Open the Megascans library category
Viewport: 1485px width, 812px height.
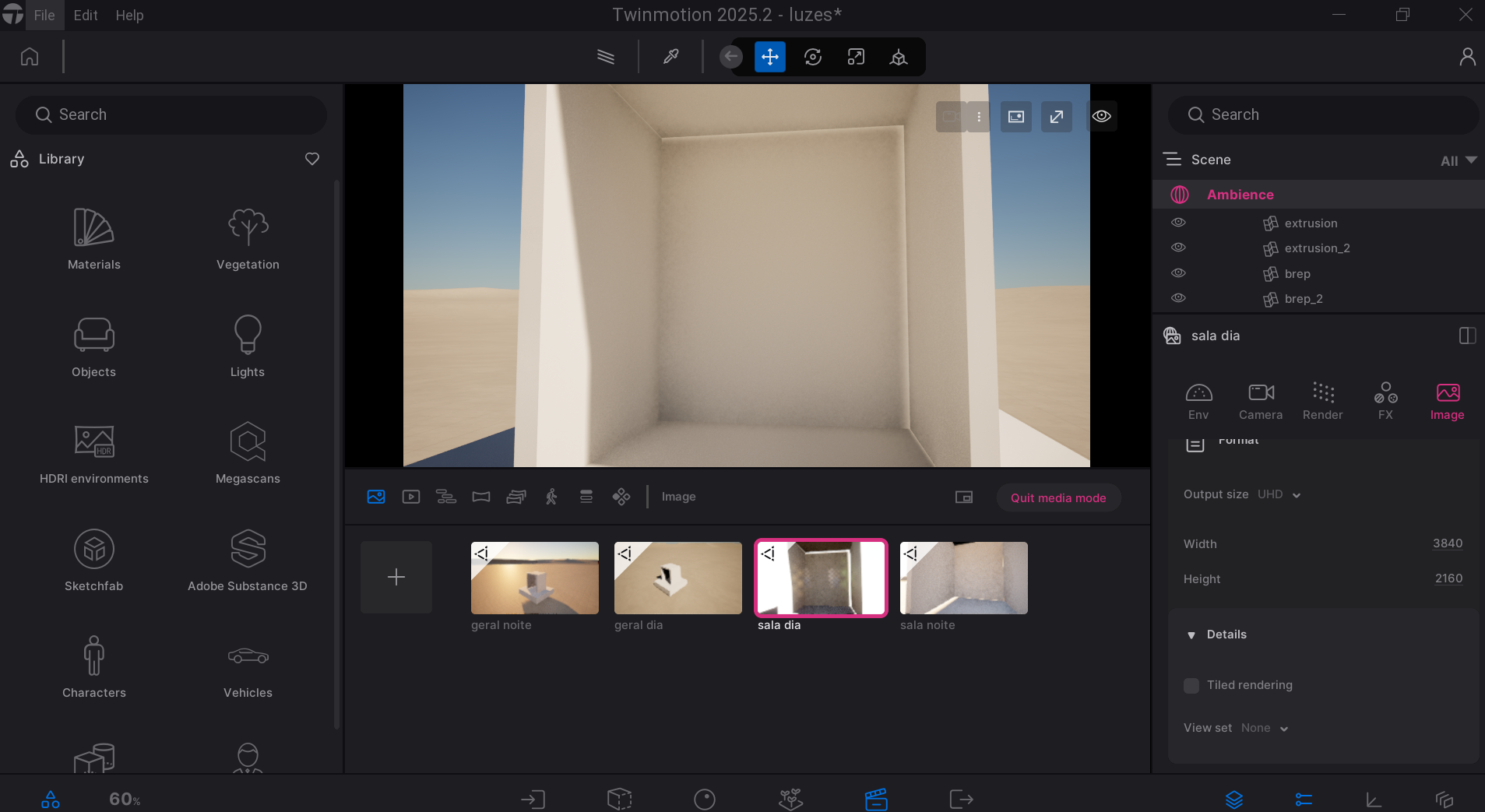(x=248, y=453)
